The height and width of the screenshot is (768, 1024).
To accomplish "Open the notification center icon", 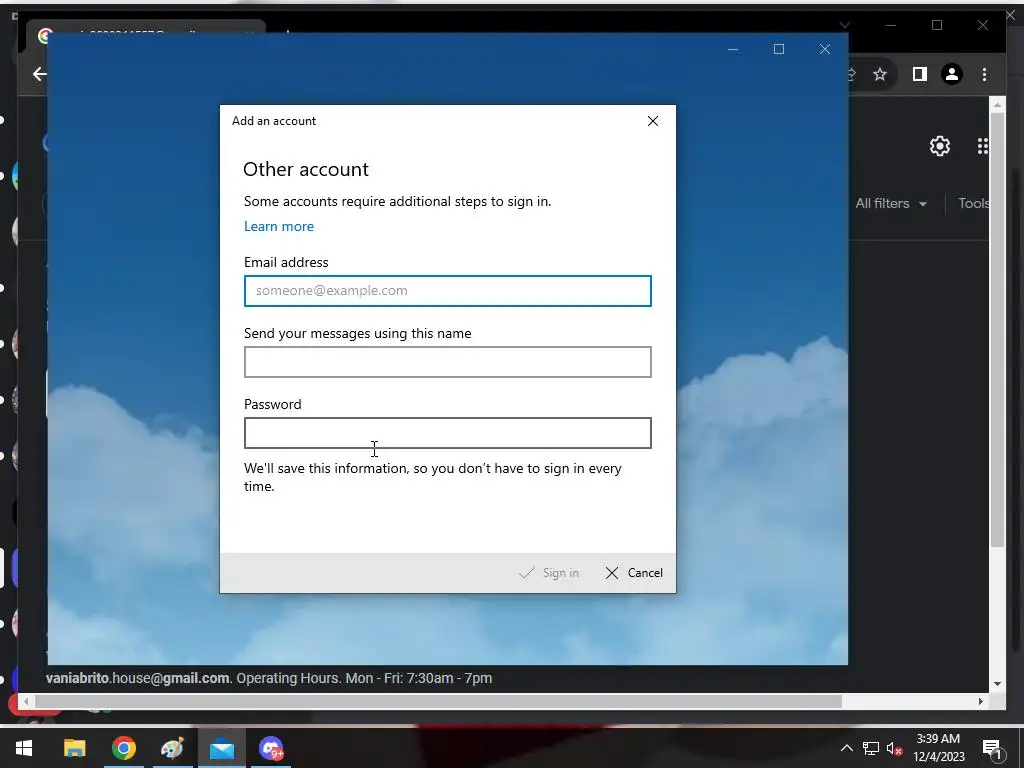I will (992, 749).
